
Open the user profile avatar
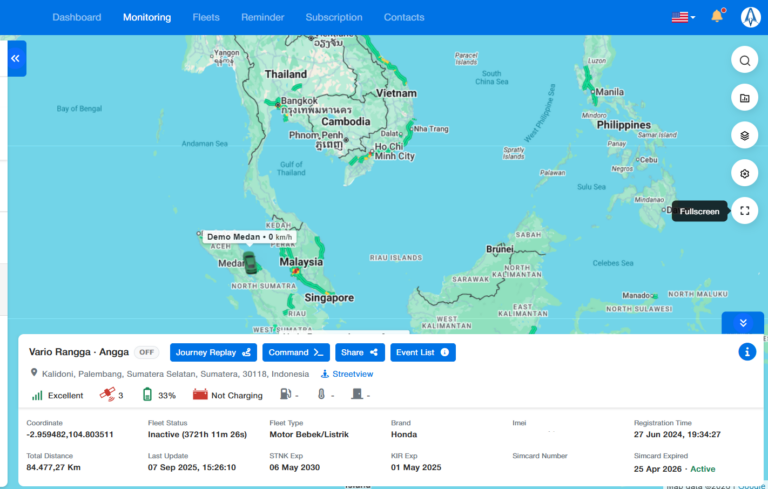[750, 17]
